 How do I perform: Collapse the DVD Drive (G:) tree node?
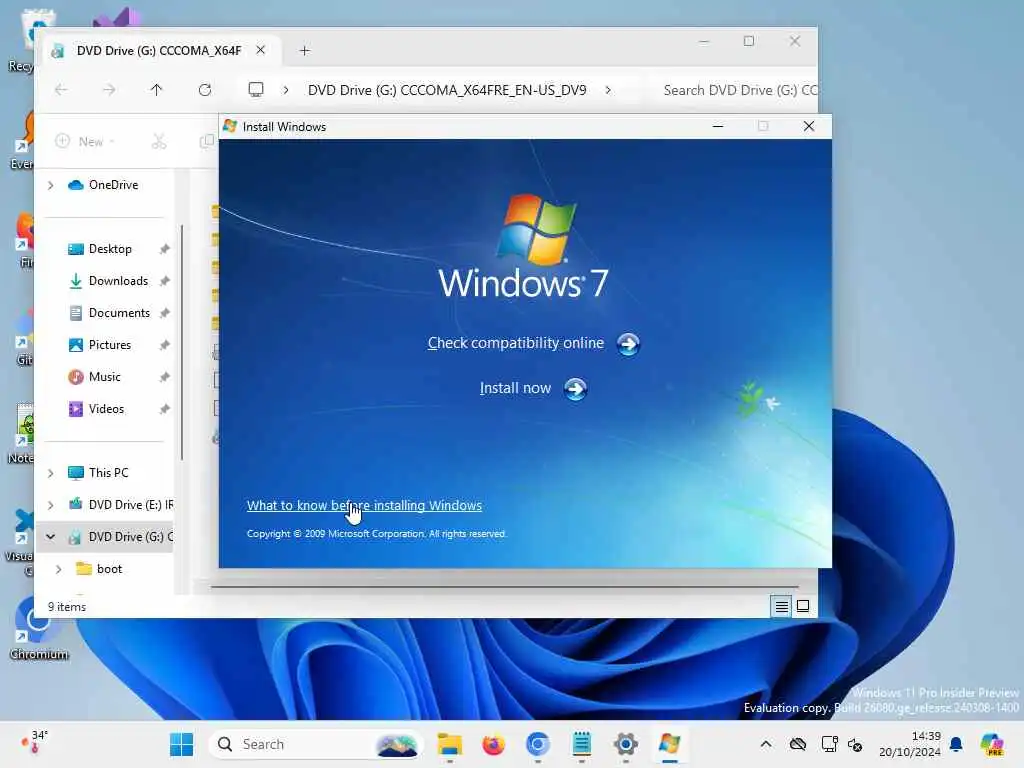coord(50,537)
